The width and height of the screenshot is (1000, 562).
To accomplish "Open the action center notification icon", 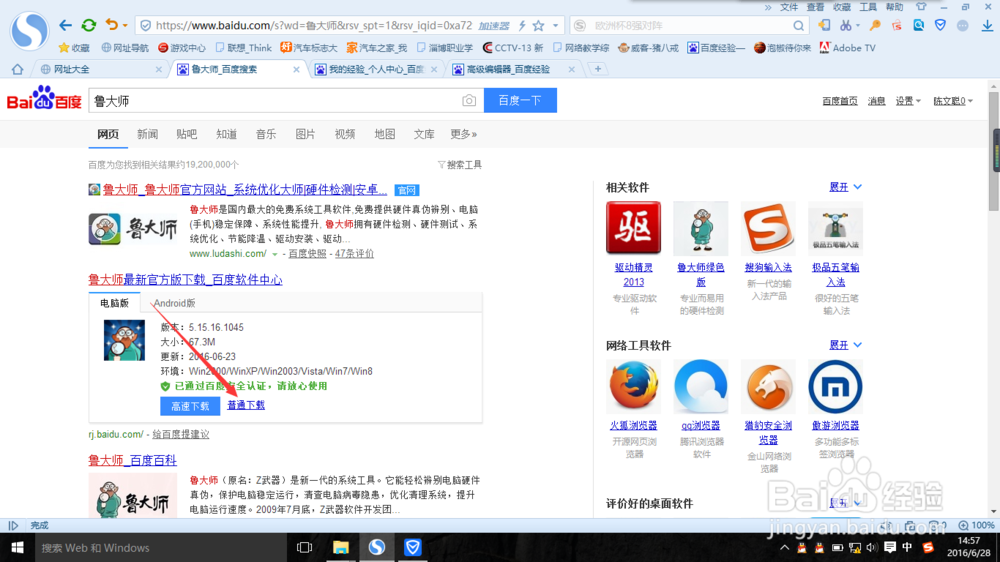I will pyautogui.click(x=890, y=547).
